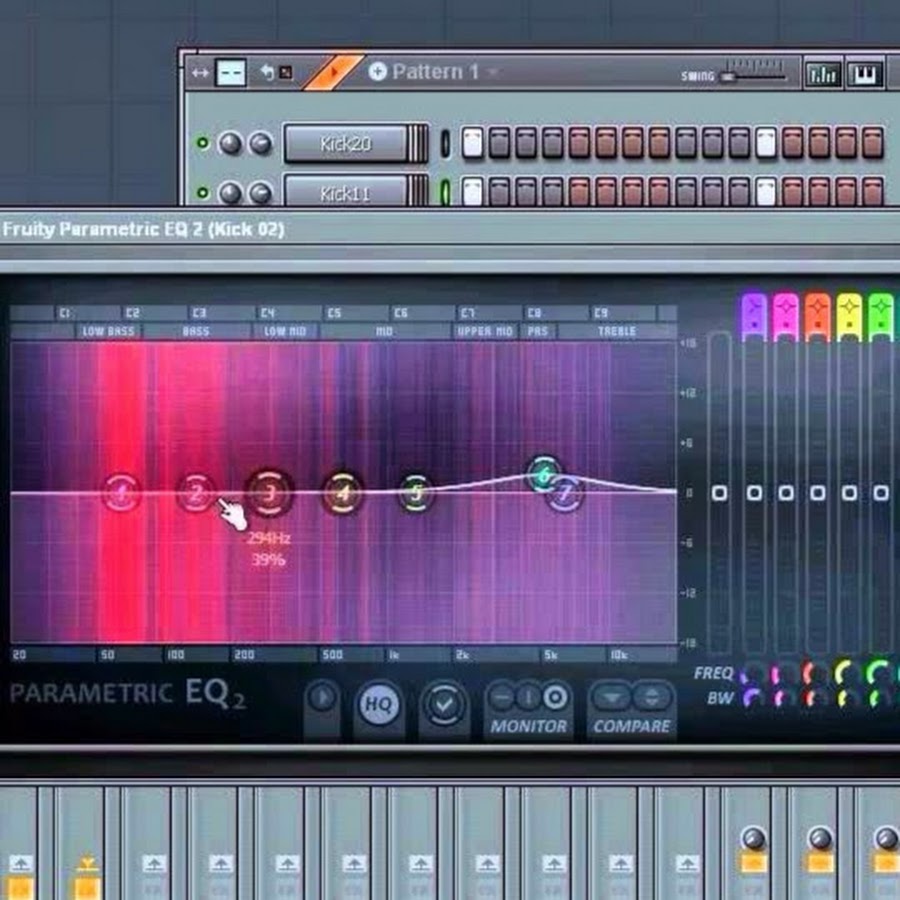Click the second knob on the Kick20 row
Image resolution: width=900 pixels, height=900 pixels.
(260, 143)
